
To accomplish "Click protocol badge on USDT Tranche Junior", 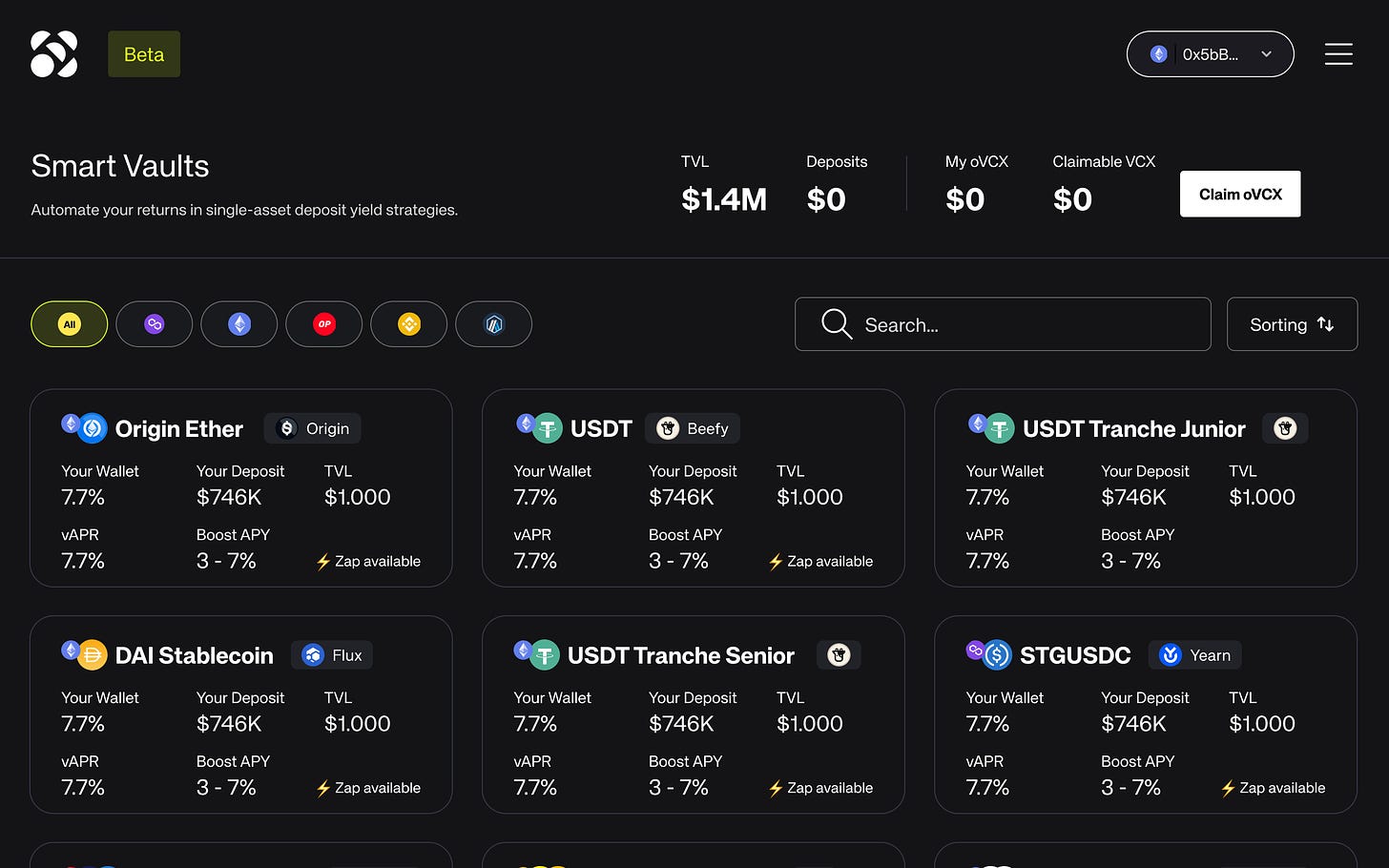I will [x=1285, y=429].
